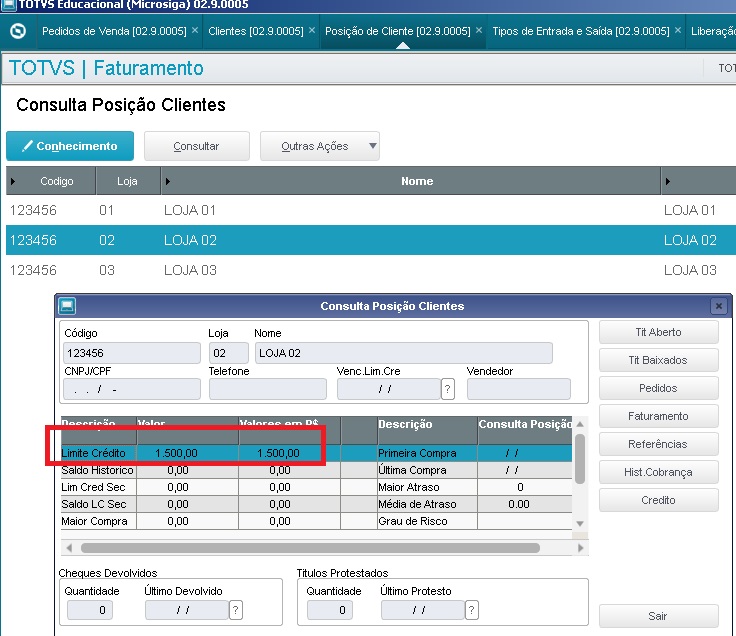This screenshot has height=636, width=736.
Task: Select client row LOJA 03
Action: click(371, 270)
